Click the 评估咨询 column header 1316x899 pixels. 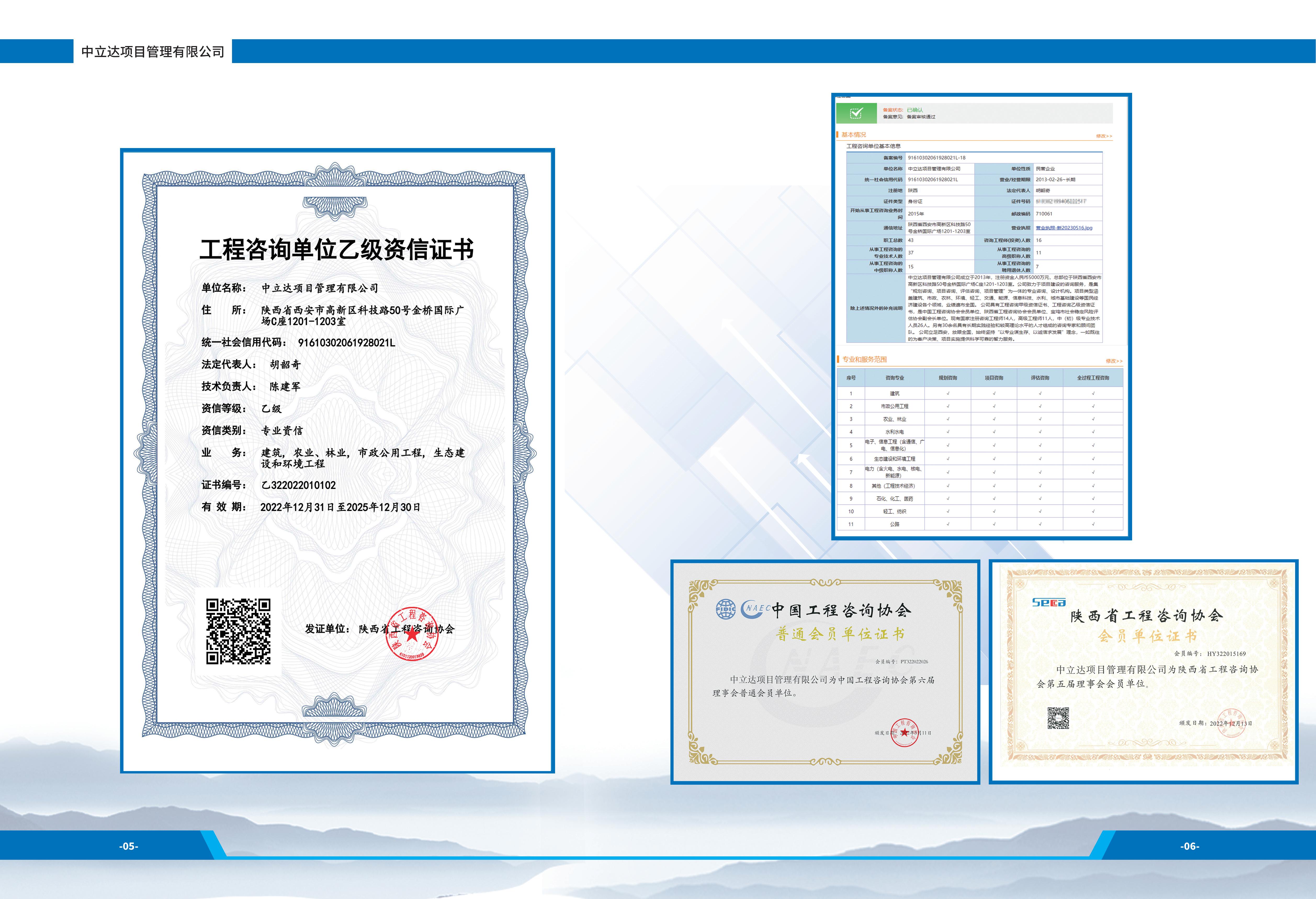click(x=1040, y=378)
